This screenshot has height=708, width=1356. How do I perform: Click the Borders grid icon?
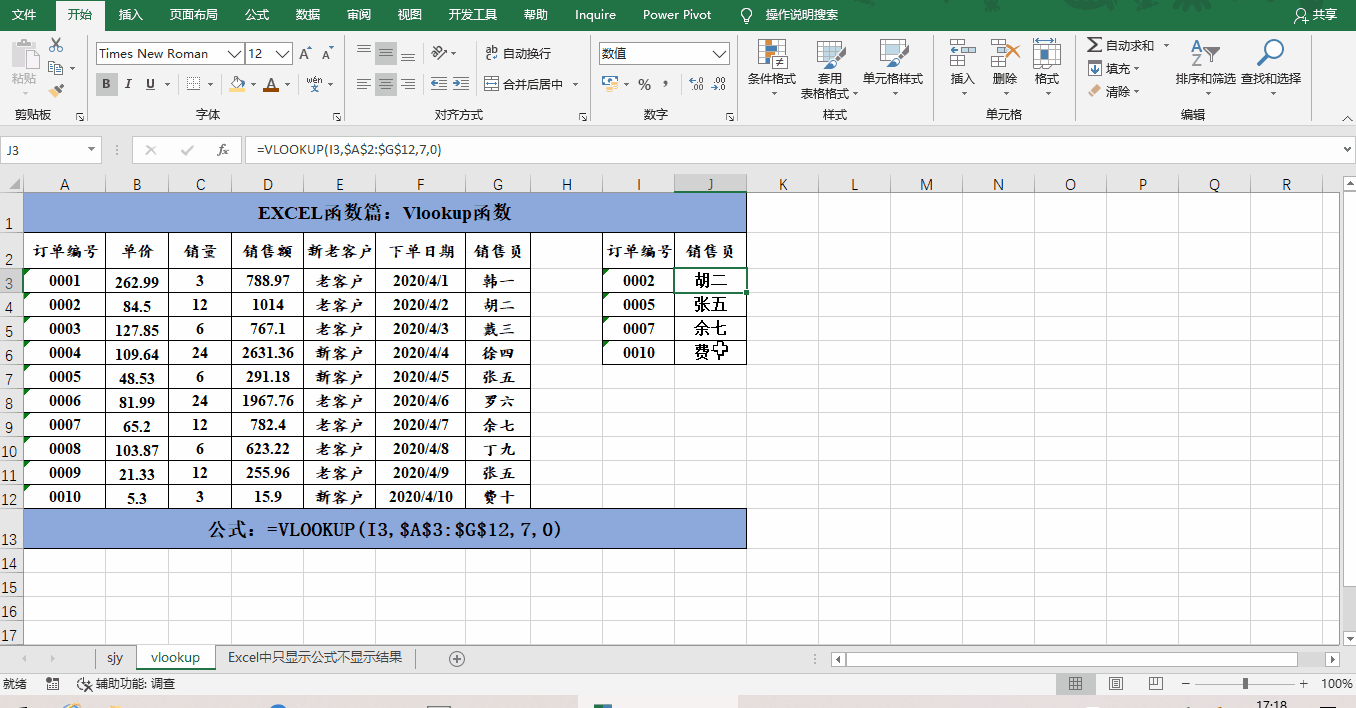194,84
